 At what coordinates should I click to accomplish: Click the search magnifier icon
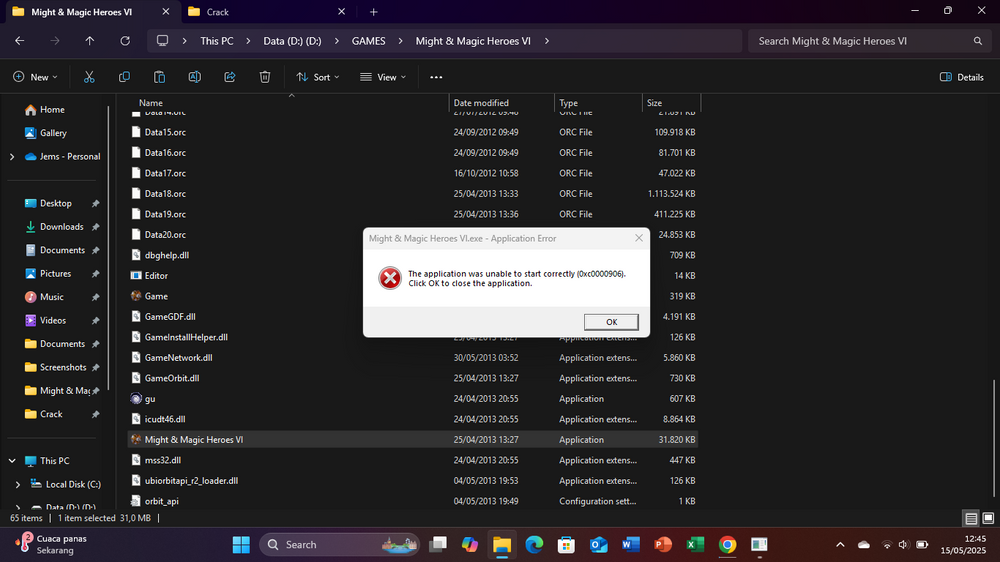coord(978,41)
